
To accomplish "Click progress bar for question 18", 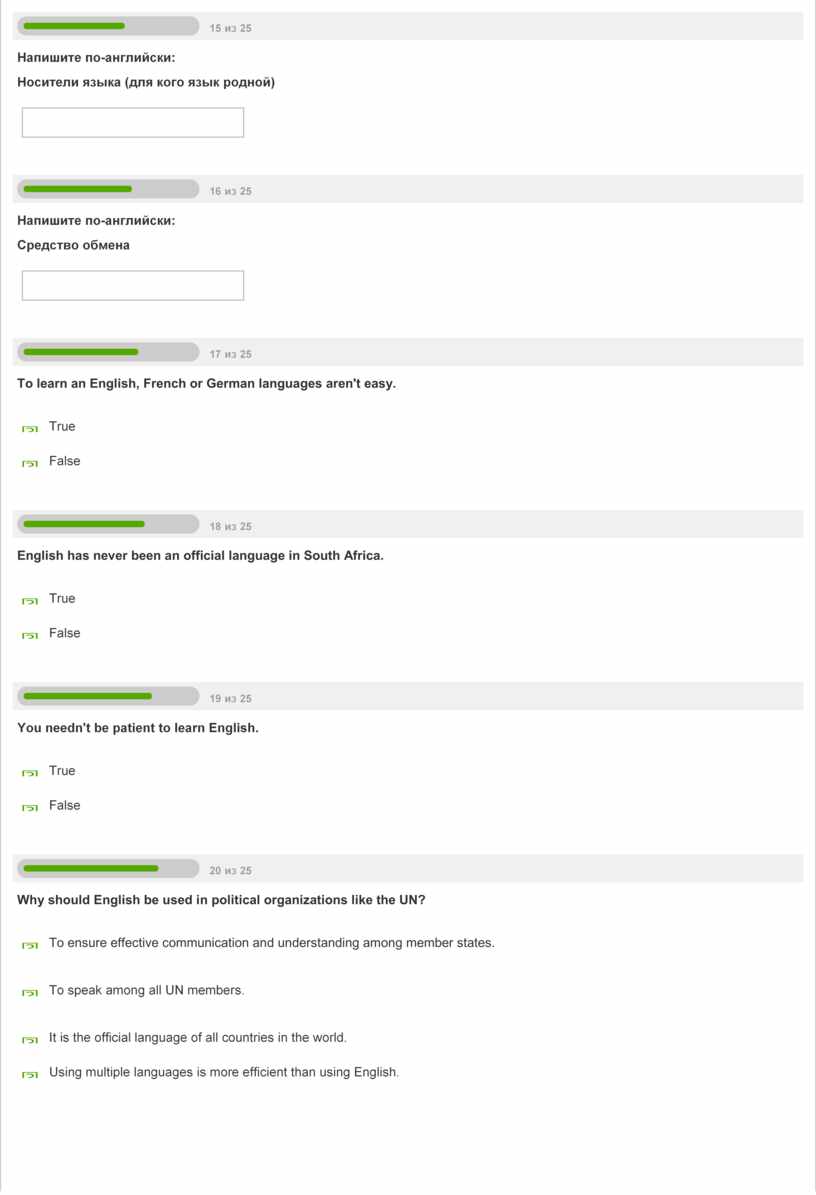I will click(108, 524).
